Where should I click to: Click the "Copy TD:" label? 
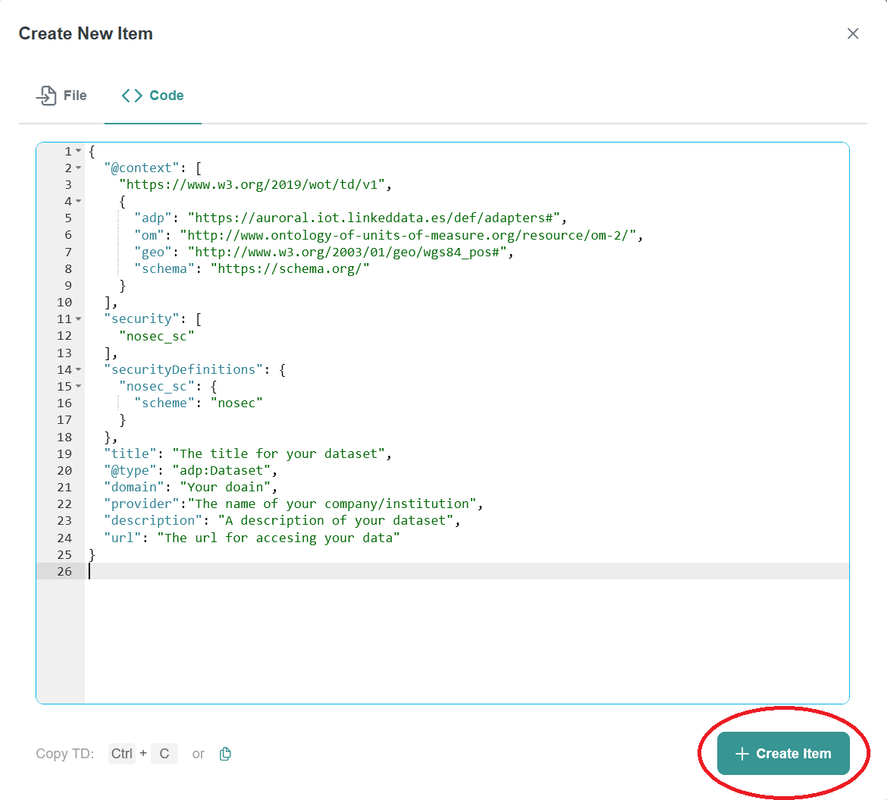click(x=65, y=754)
